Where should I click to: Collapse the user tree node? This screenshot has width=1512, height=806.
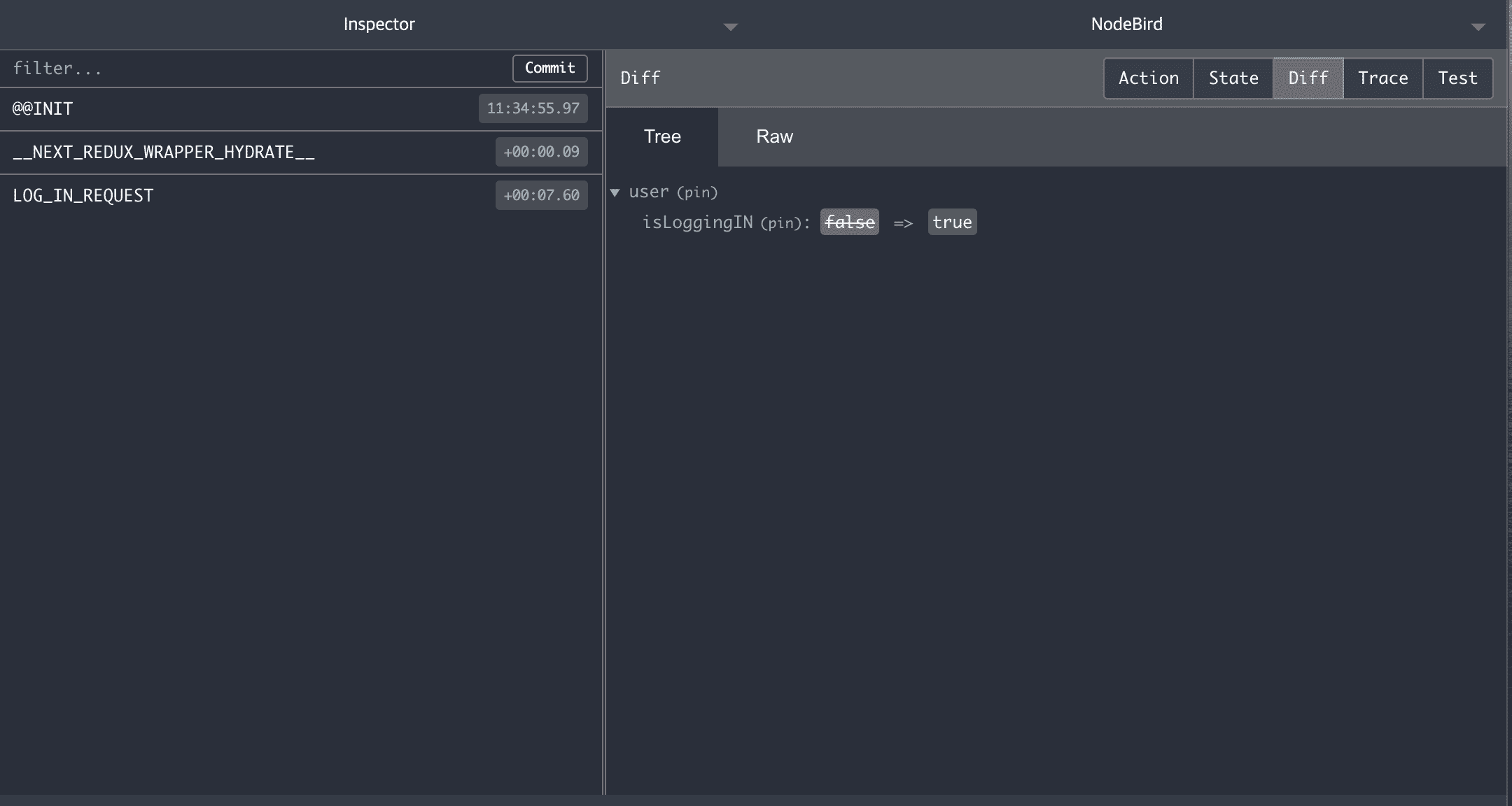click(x=615, y=192)
